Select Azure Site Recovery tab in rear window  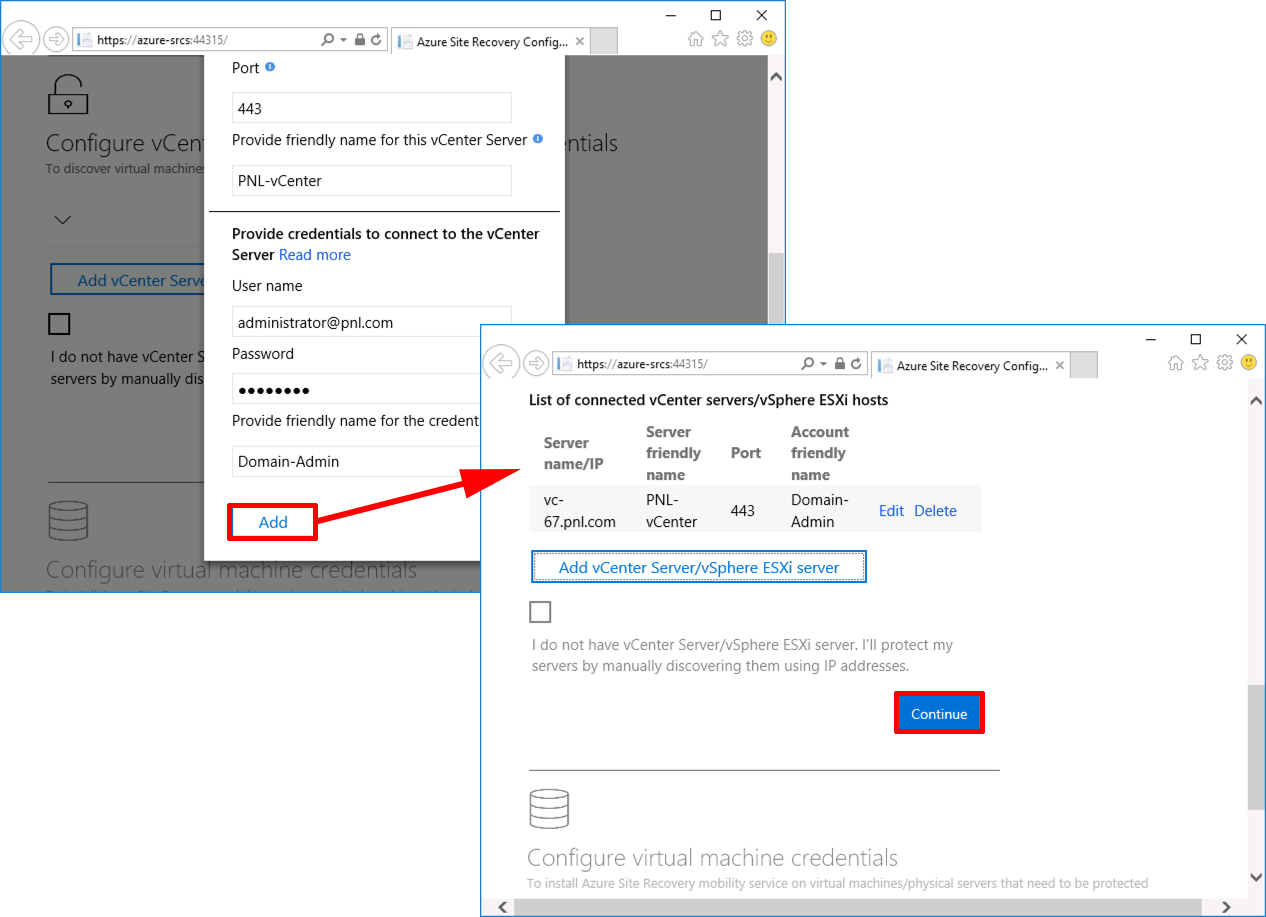click(489, 41)
